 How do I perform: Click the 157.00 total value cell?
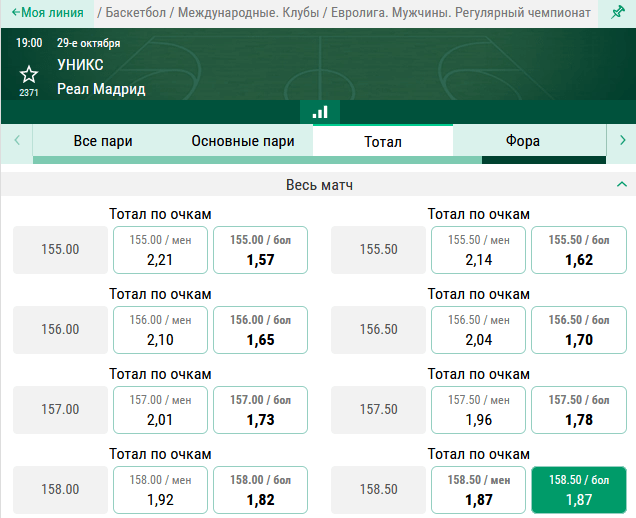click(x=60, y=409)
